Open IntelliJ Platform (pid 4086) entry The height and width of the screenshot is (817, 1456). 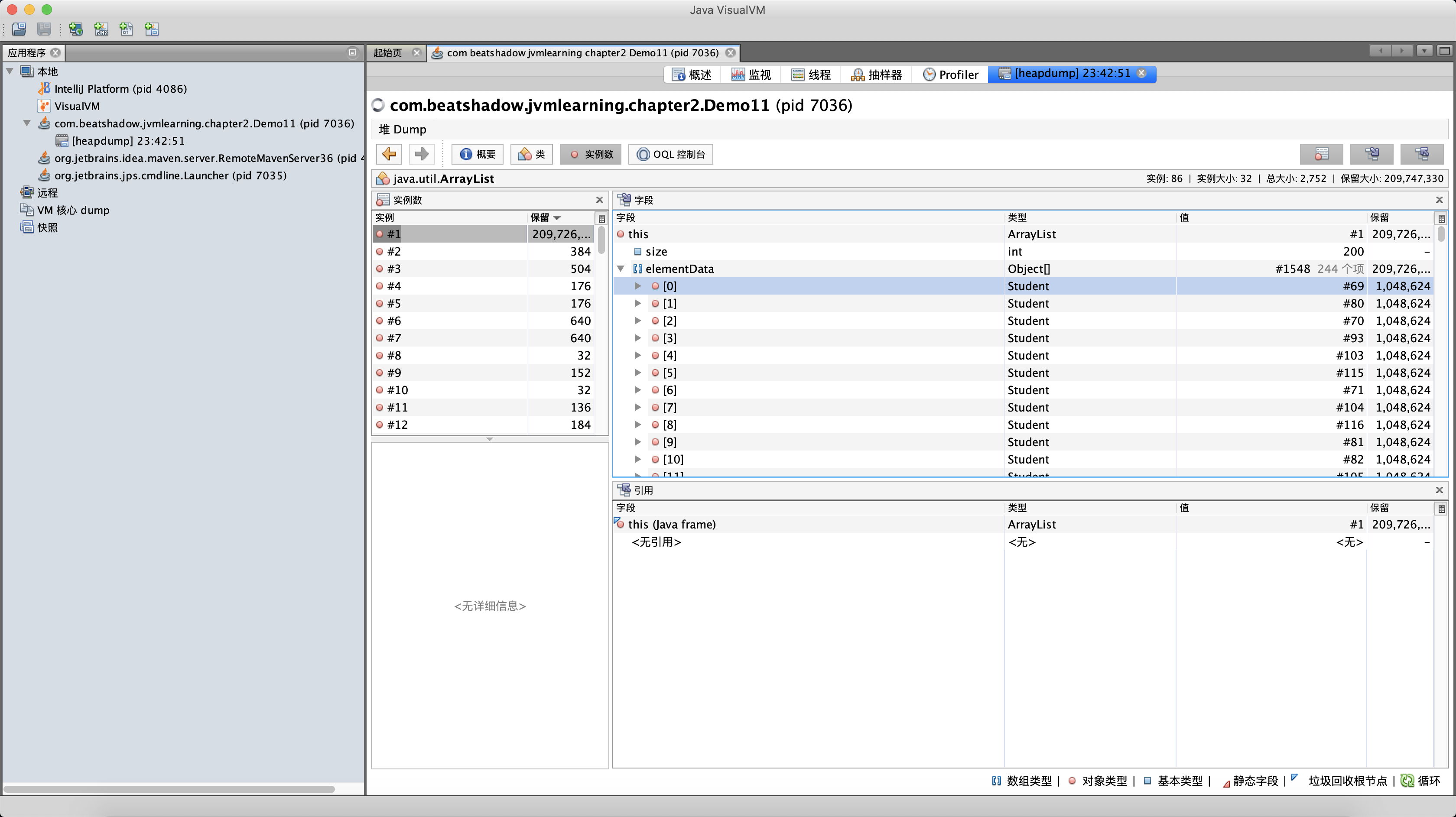[x=120, y=89]
